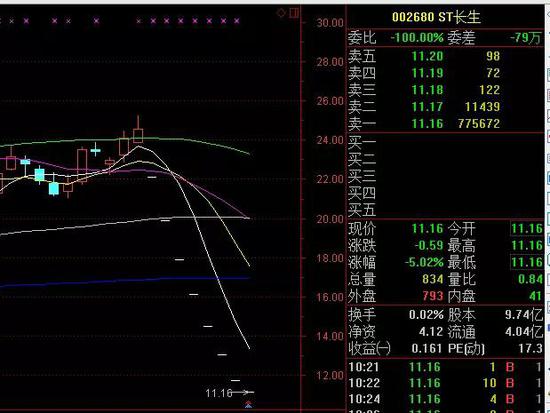Select the 卖一 ask price 11.16
This screenshot has width=550, height=413.
(x=428, y=124)
